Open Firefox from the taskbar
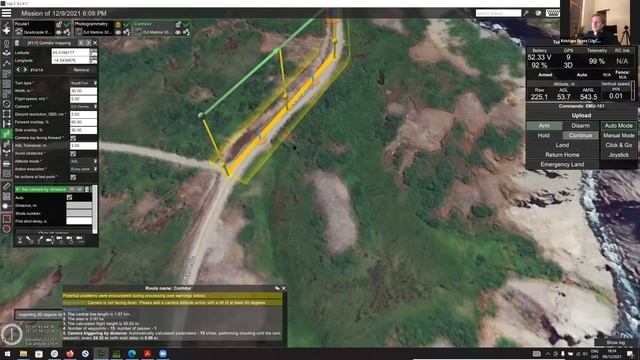 (70, 353)
